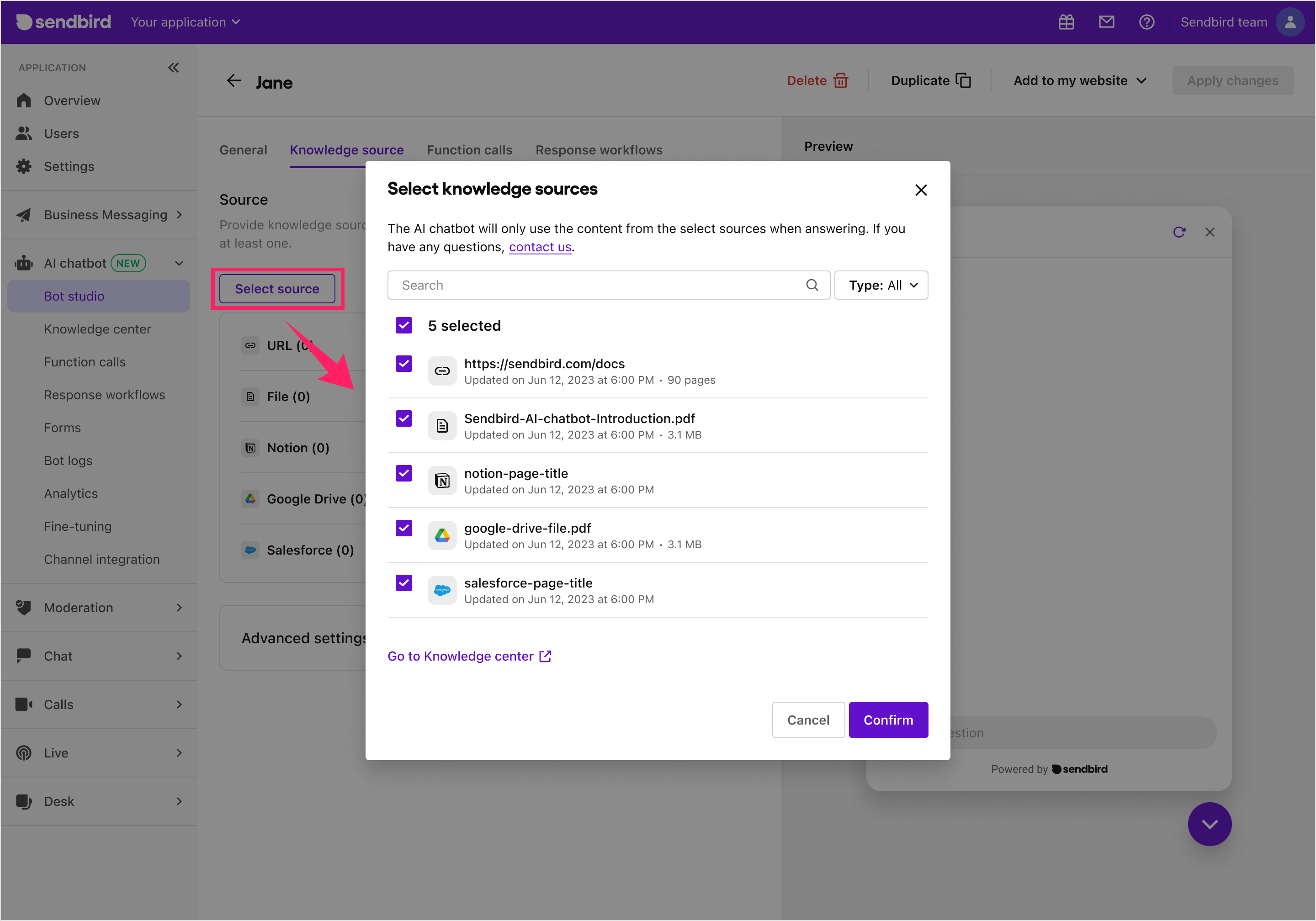This screenshot has height=921, width=1316.
Task: Click the round purple chevron chat launcher
Action: (x=1210, y=824)
